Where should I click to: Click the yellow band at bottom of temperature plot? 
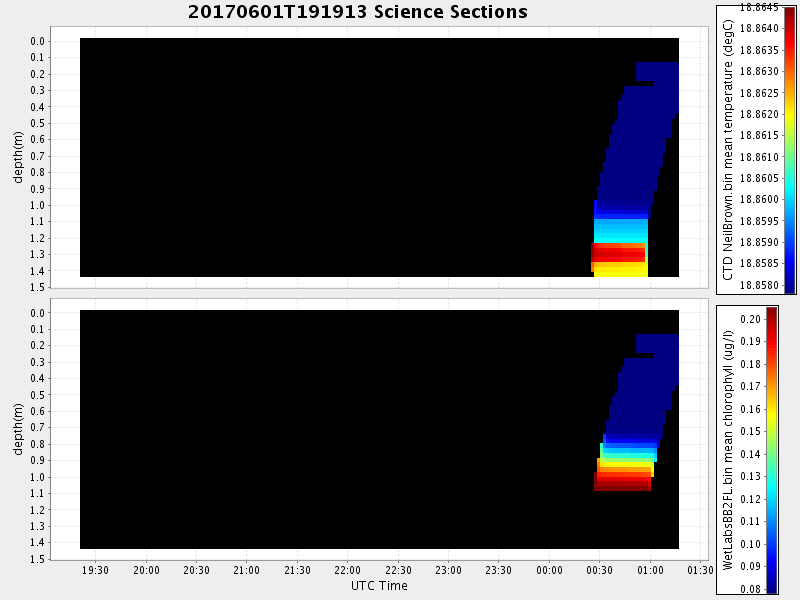621,269
